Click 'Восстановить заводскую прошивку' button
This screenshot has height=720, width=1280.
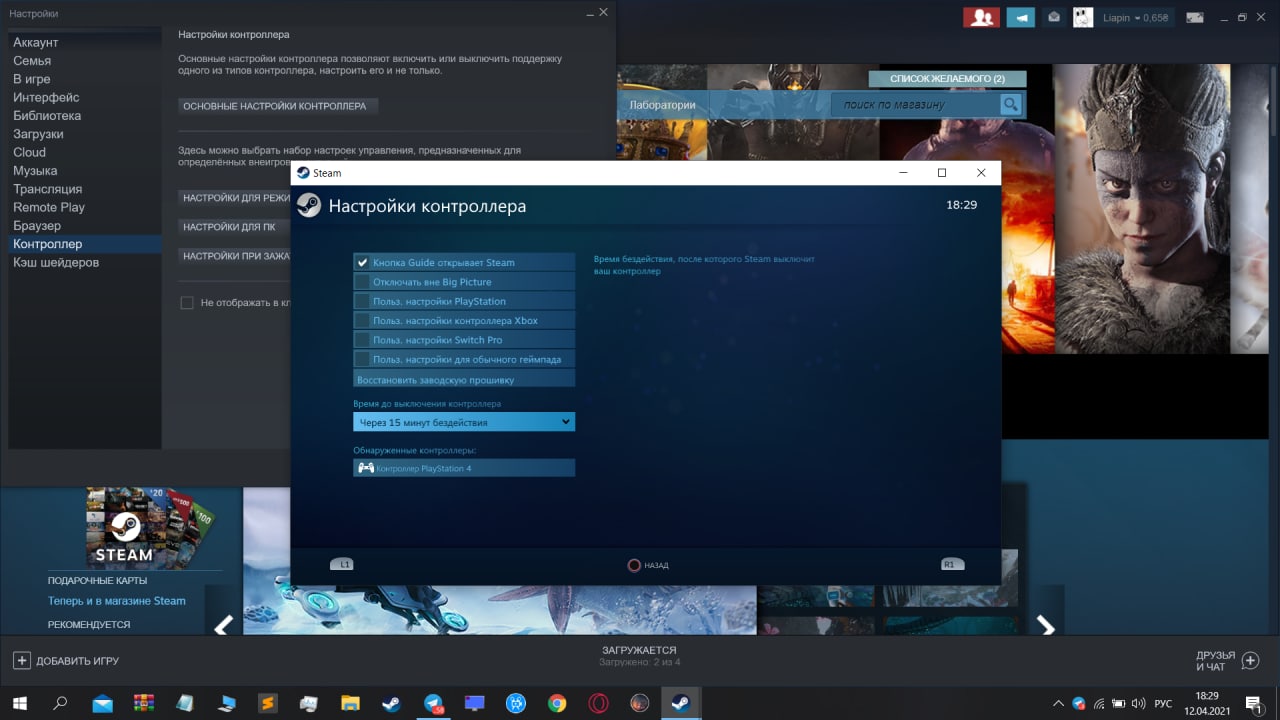pos(464,380)
